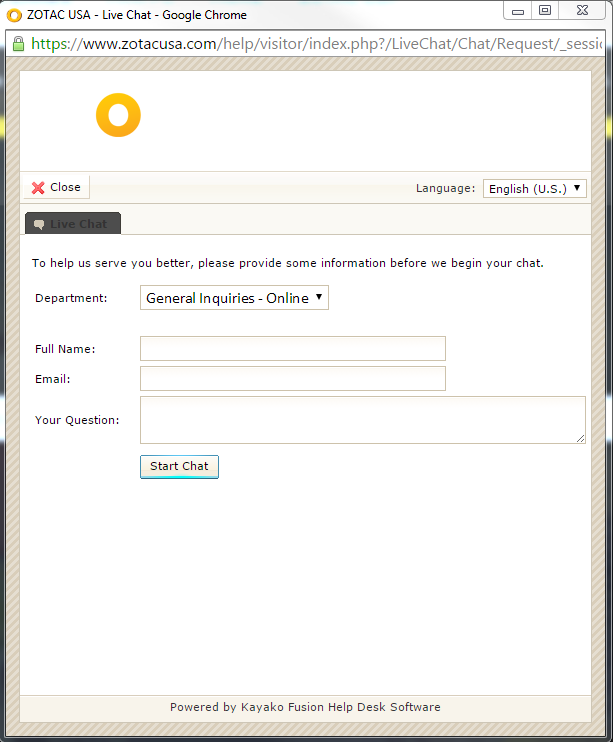Select the Live Chat tab
The width and height of the screenshot is (613, 742).
pyautogui.click(x=73, y=223)
